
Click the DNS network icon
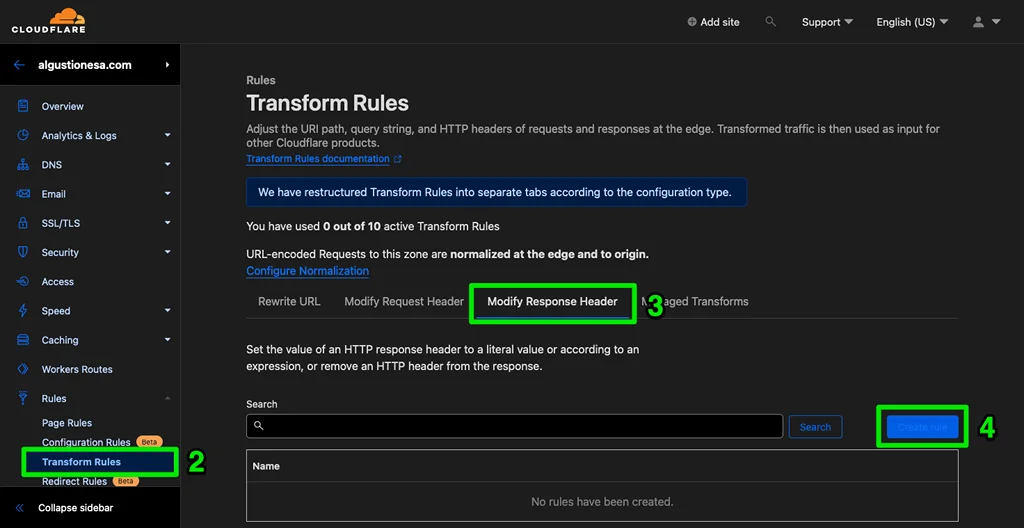[23, 165]
